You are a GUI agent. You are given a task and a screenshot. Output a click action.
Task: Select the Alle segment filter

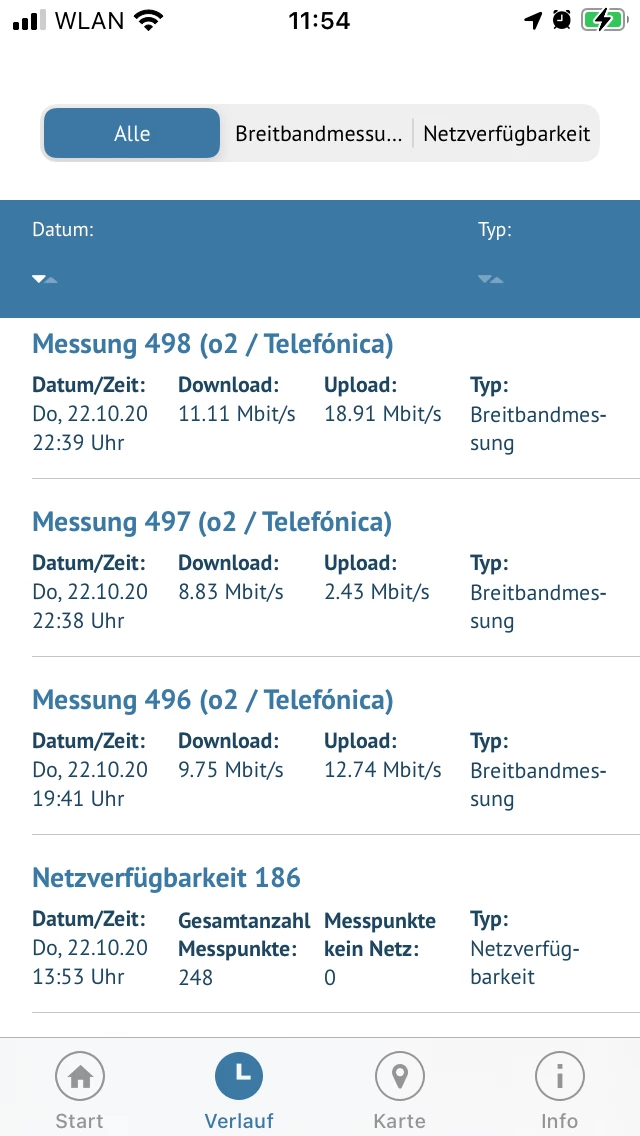[132, 134]
